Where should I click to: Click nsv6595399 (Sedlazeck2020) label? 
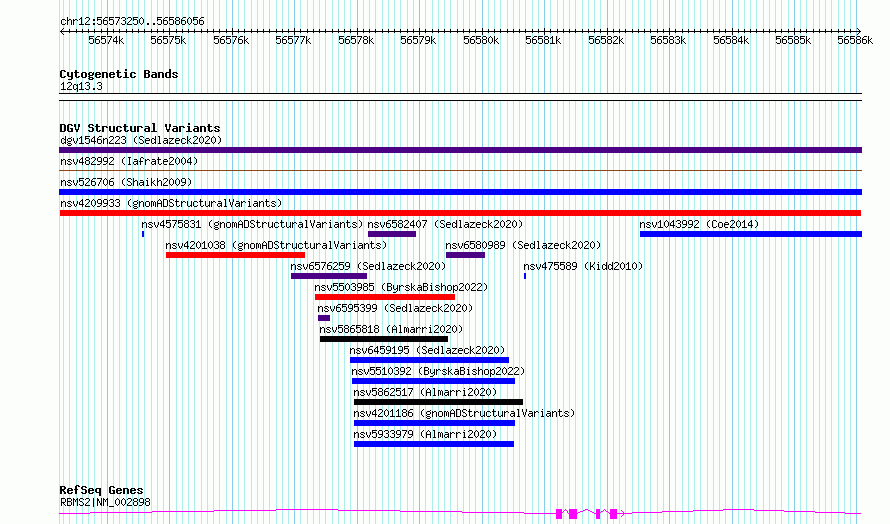click(x=395, y=308)
